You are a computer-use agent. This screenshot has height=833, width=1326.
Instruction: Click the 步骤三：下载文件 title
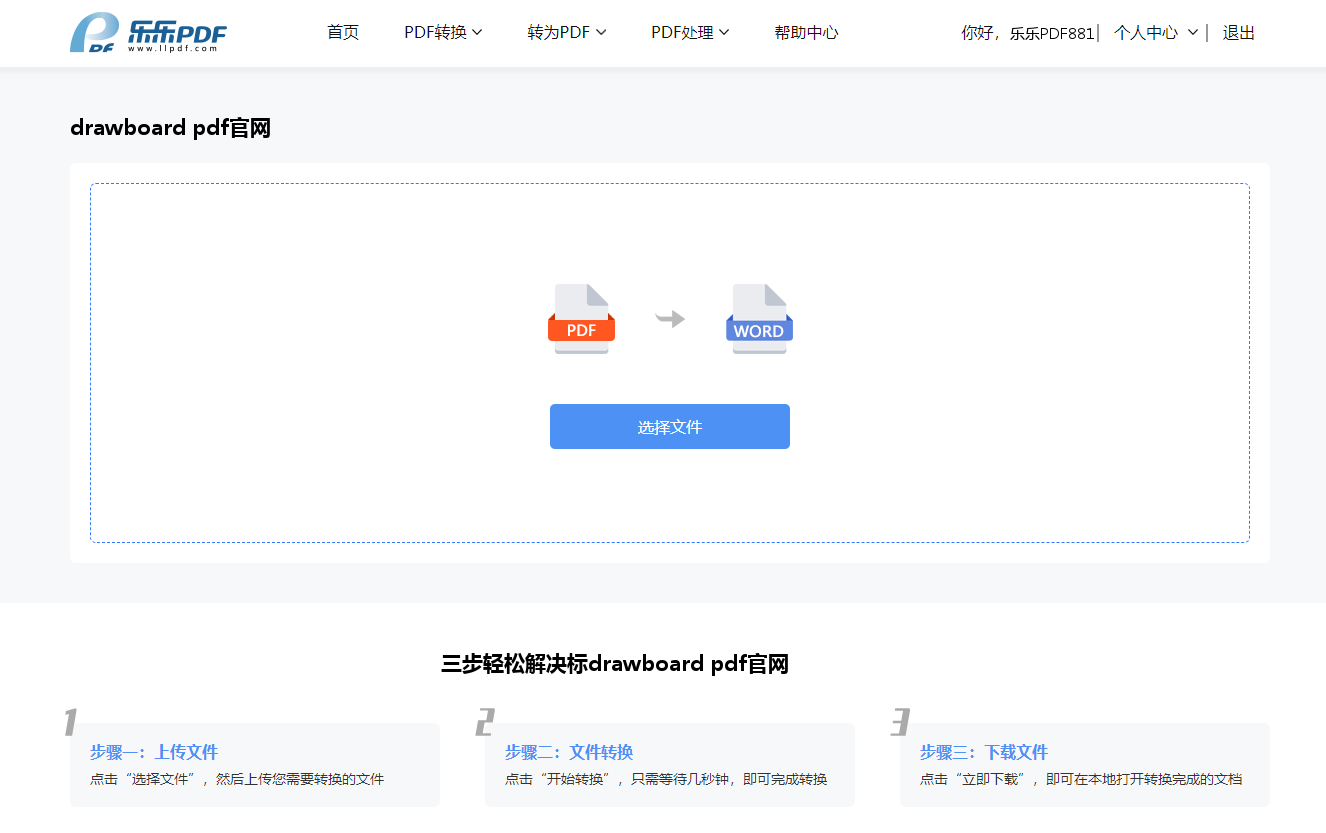click(984, 752)
